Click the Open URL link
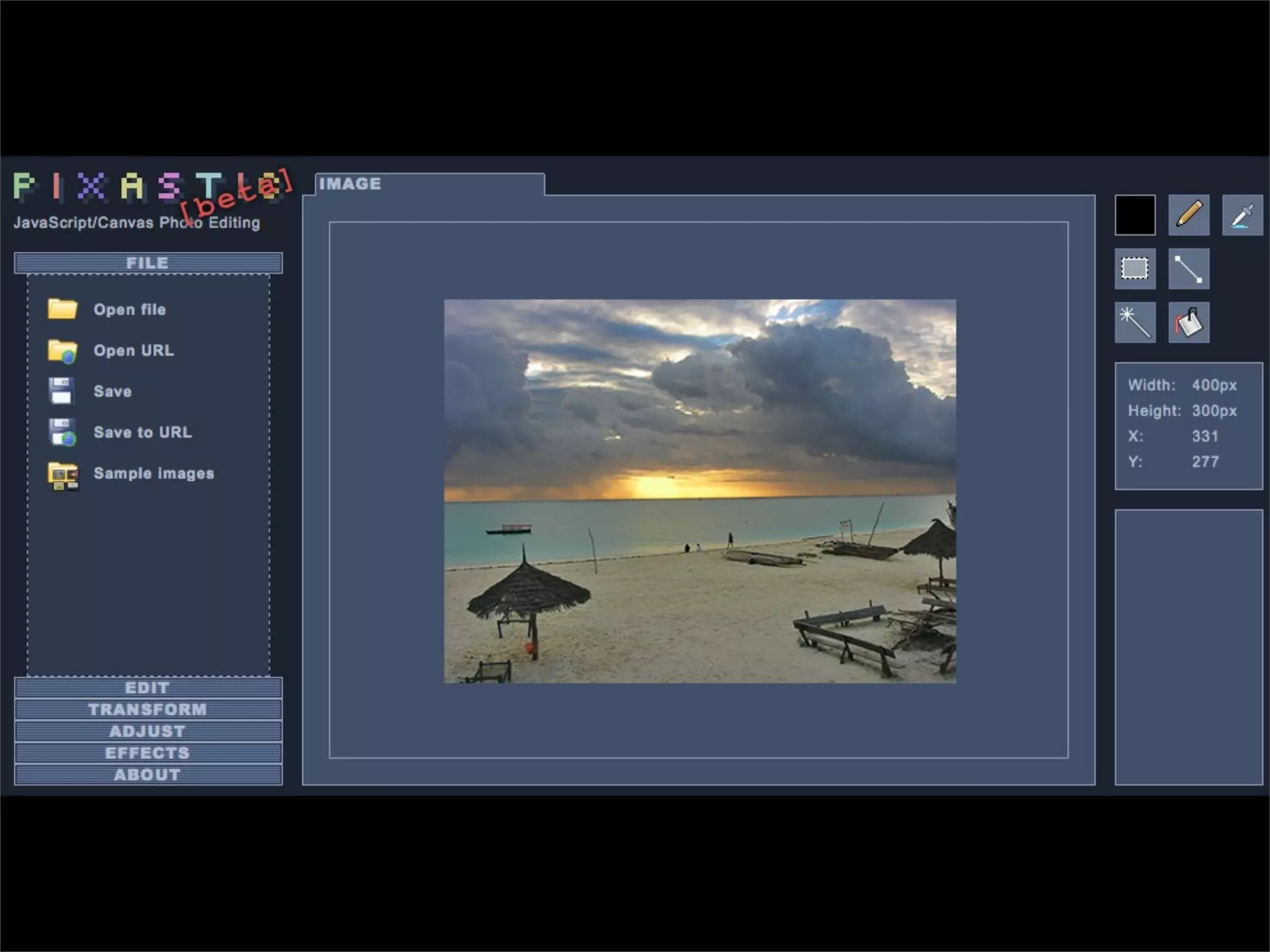This screenshot has height=952, width=1270. coord(133,350)
